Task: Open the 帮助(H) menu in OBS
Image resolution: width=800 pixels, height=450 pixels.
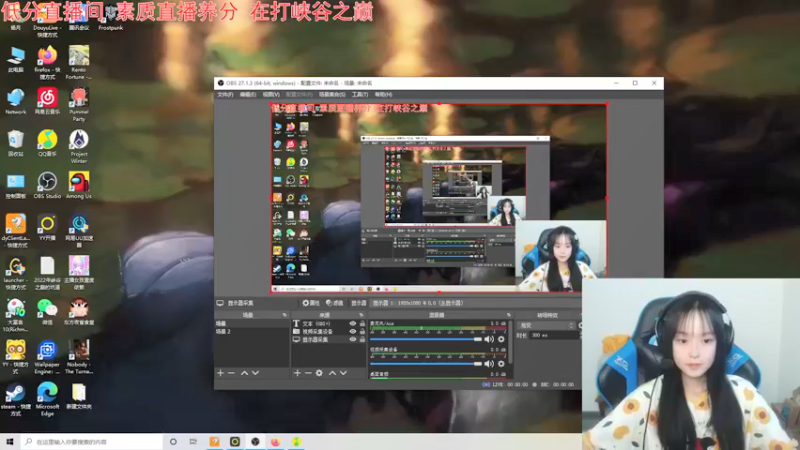Action: (x=383, y=94)
